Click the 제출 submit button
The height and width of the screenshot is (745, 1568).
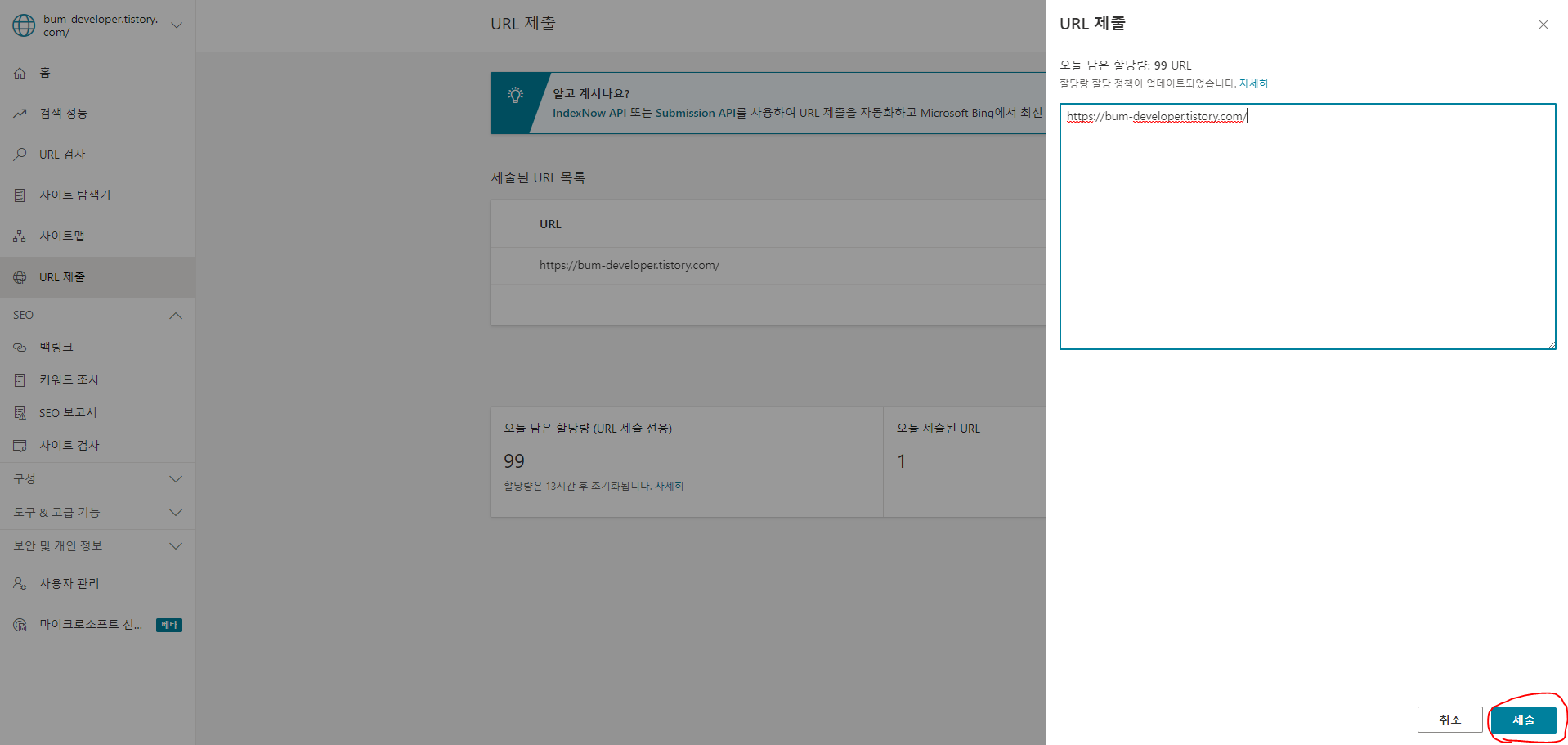pyautogui.click(x=1524, y=720)
